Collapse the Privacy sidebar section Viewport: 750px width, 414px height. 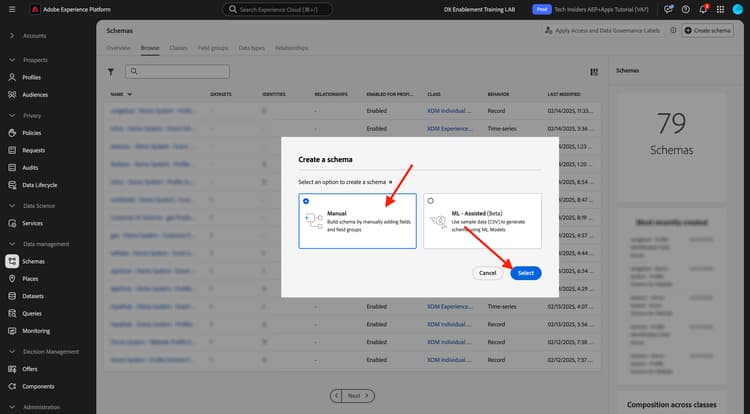[12, 115]
